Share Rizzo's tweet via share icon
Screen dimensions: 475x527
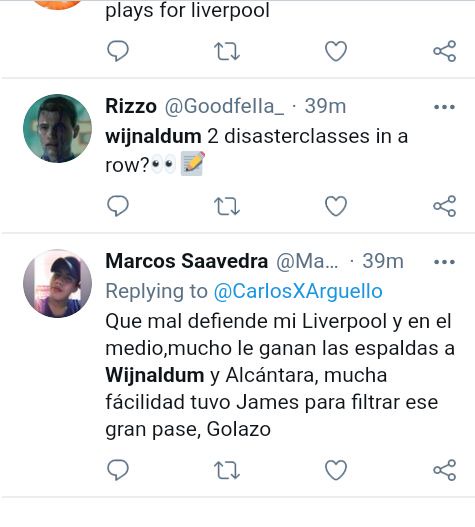click(x=444, y=206)
